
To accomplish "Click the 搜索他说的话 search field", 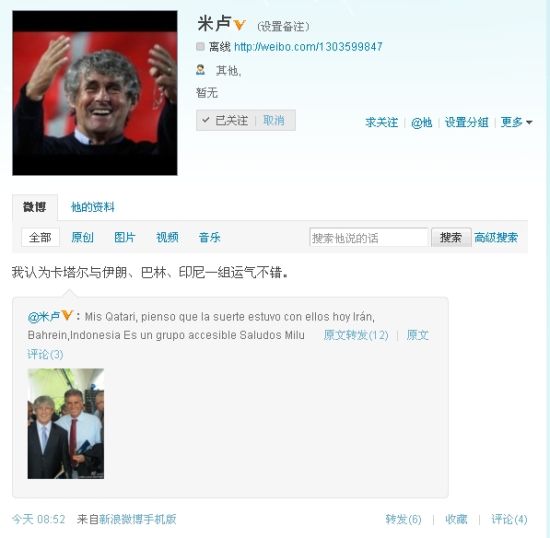I will [369, 238].
